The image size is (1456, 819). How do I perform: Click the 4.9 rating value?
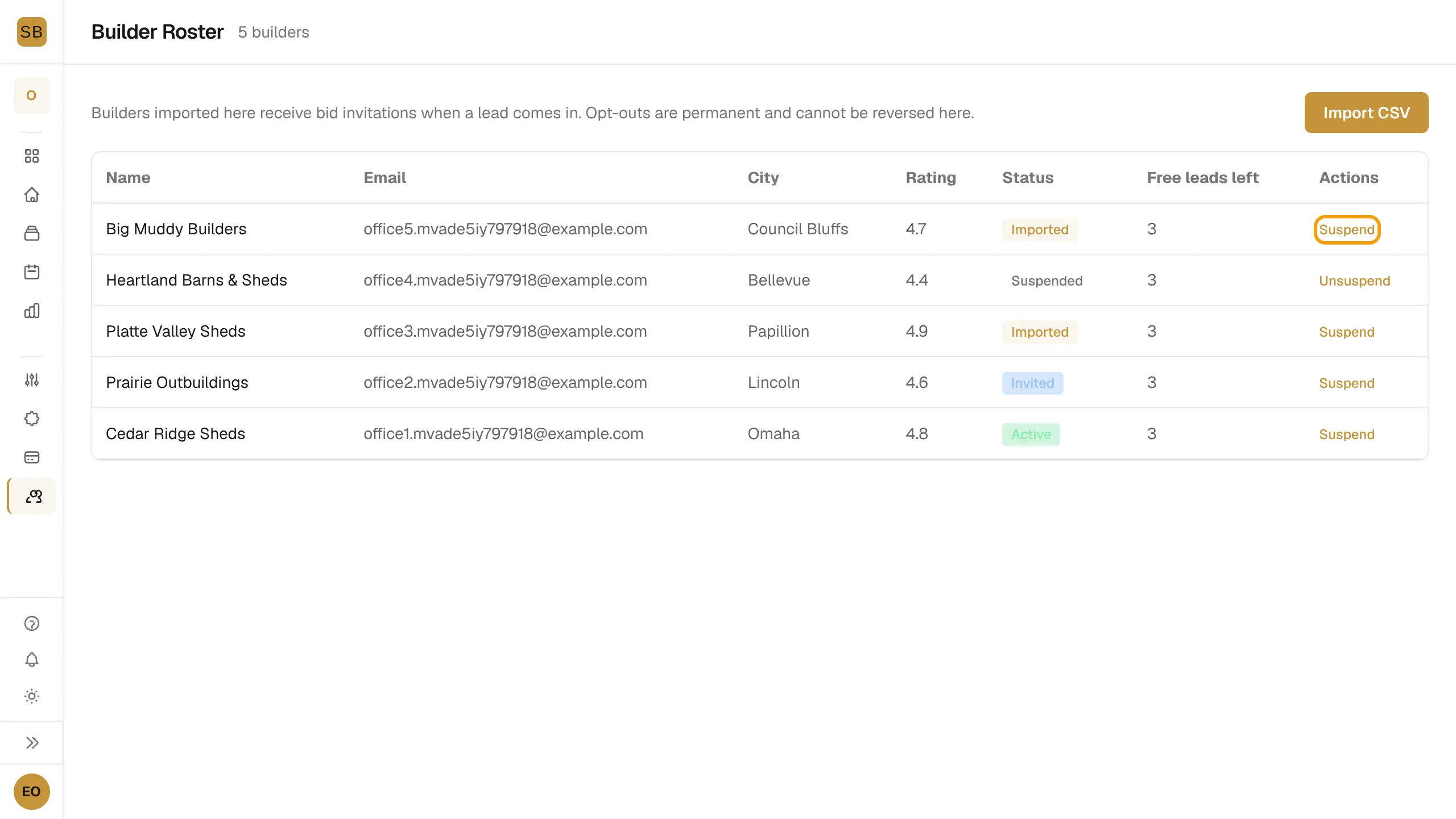pos(916,331)
